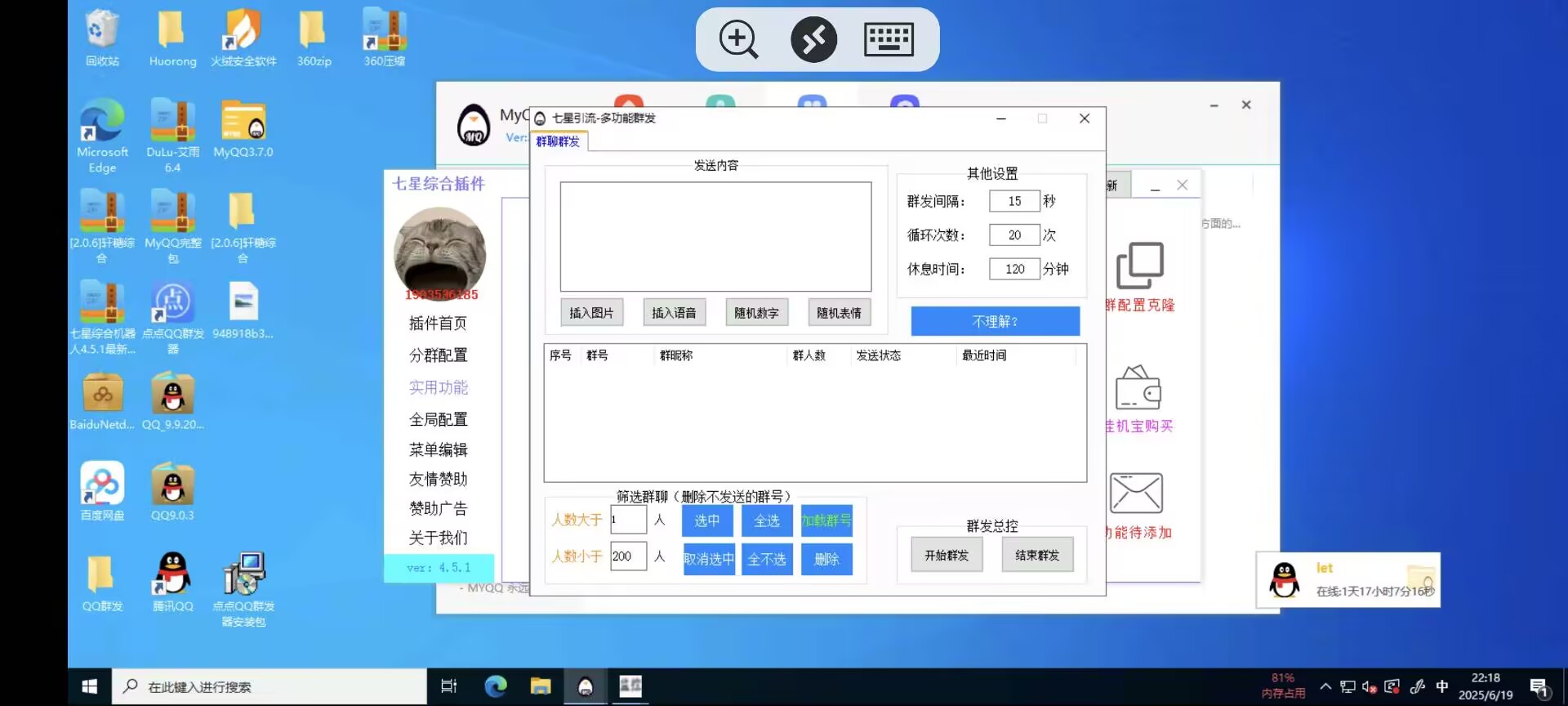The width and height of the screenshot is (1568, 706).
Task: Open 全局配置 in the sidebar menu
Action: point(439,419)
